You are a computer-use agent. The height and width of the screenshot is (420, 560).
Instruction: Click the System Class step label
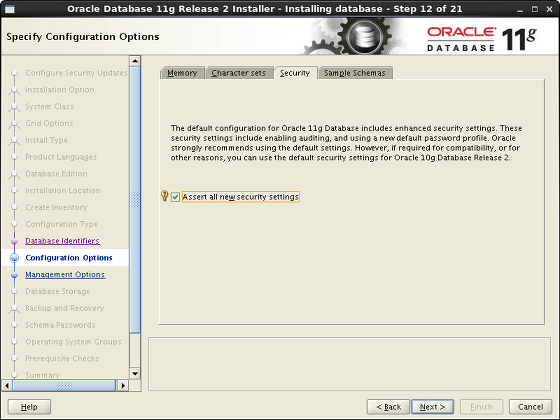50,107
